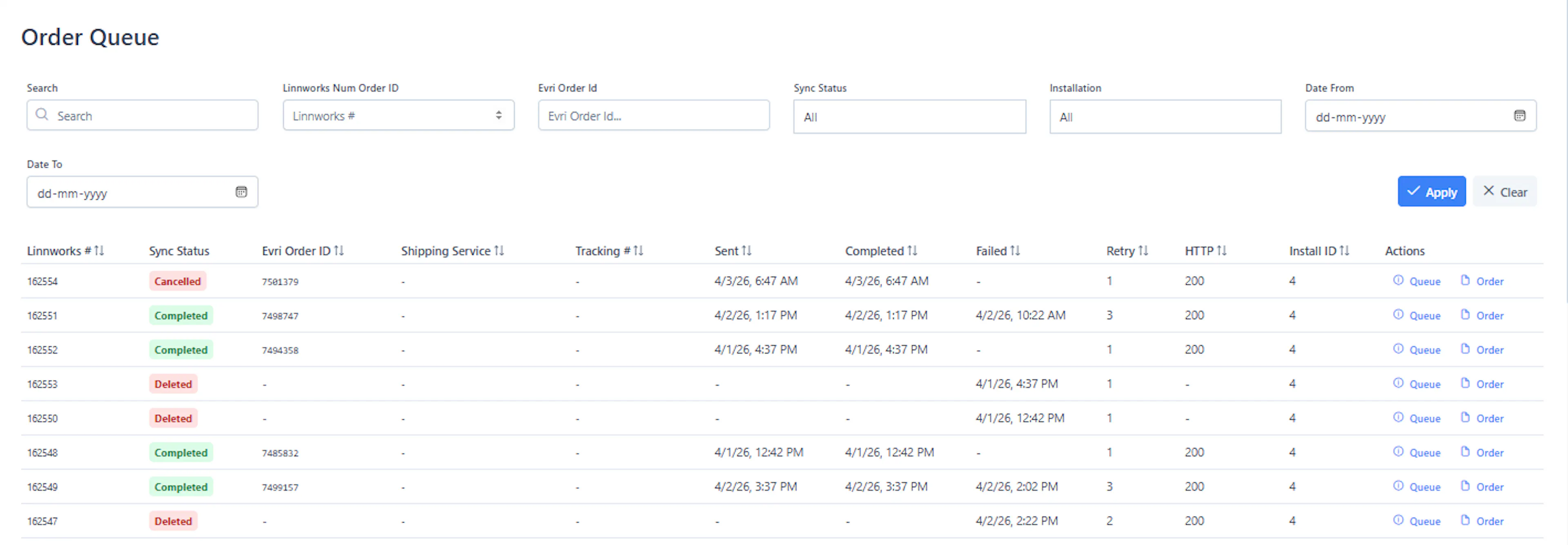Open Queue details for order 162552
This screenshot has height=545, width=1568.
1417,350
